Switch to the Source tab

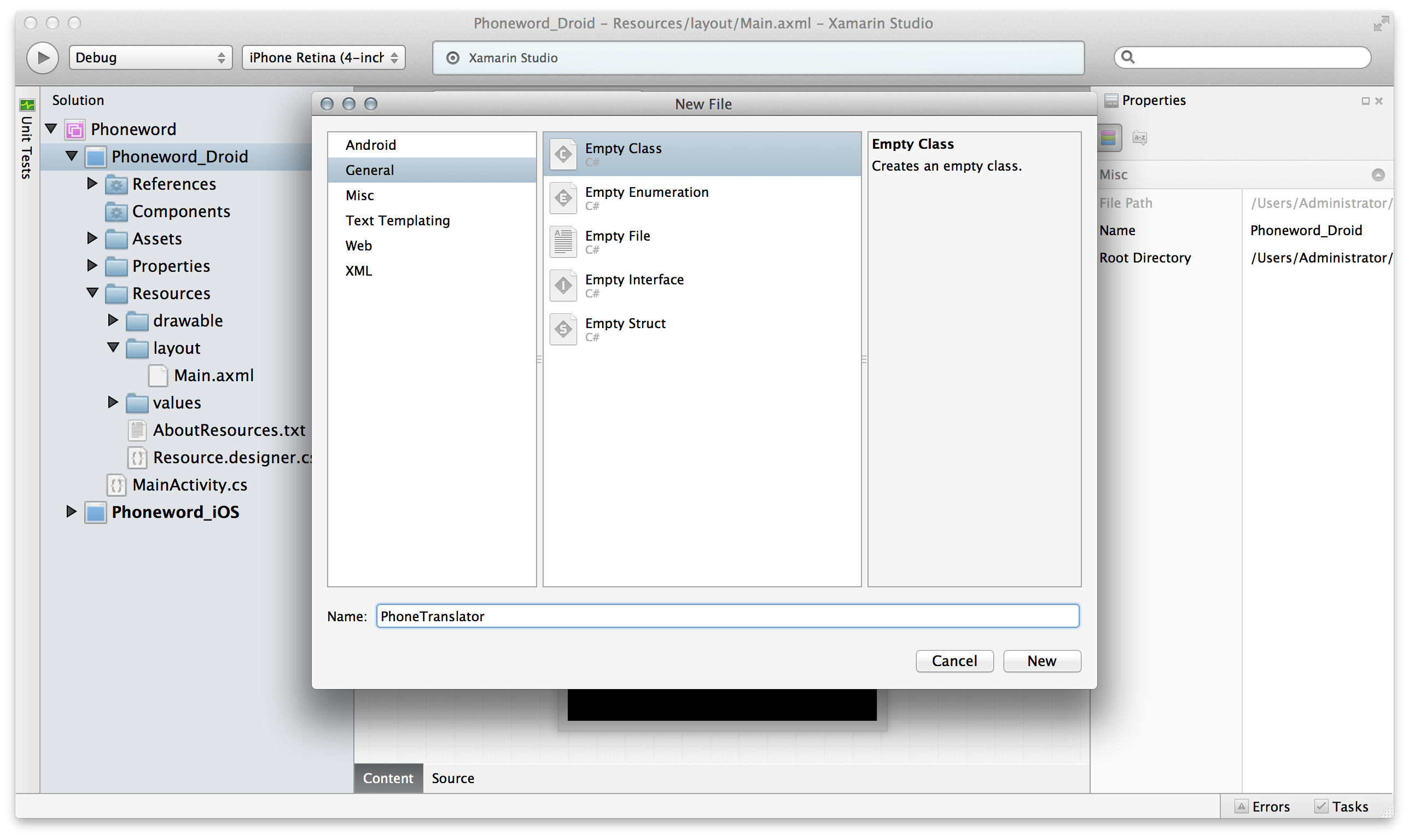click(x=453, y=778)
